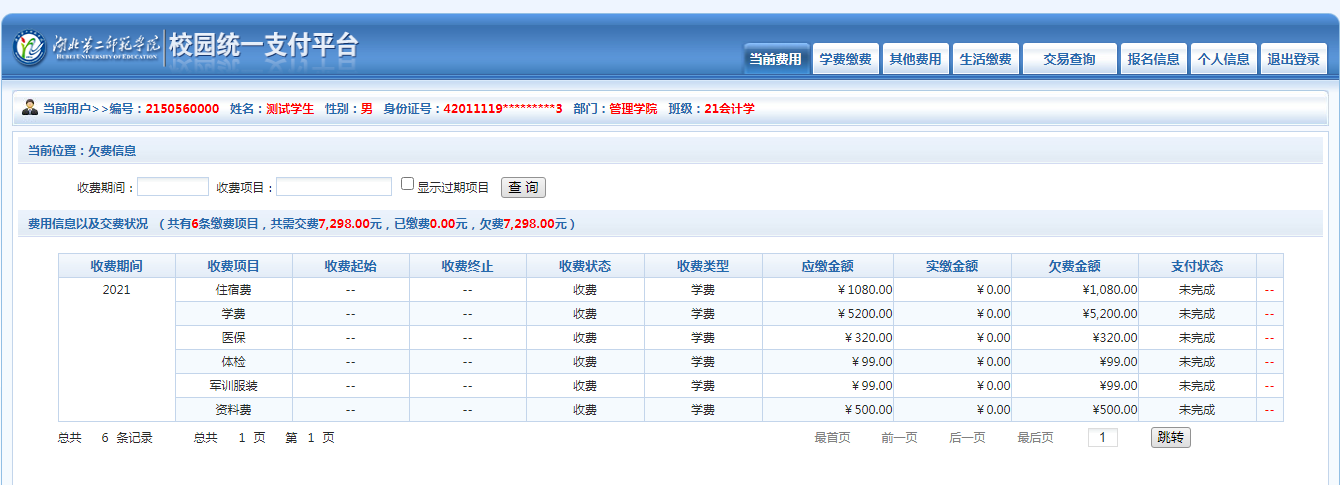Click the current user avatar icon

click(x=29, y=108)
